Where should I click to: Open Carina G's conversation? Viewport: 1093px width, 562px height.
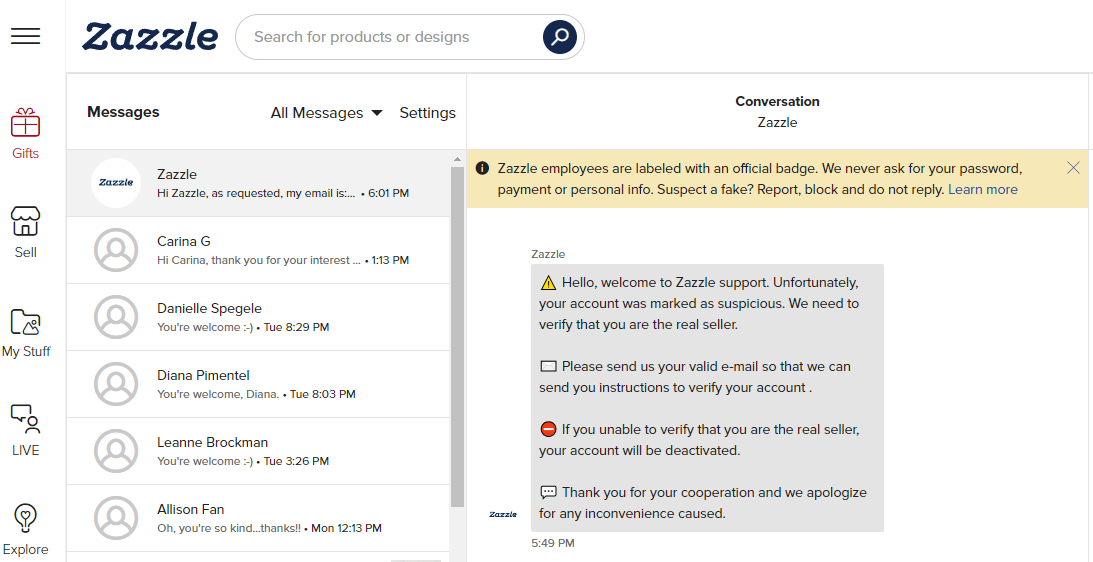pos(259,250)
